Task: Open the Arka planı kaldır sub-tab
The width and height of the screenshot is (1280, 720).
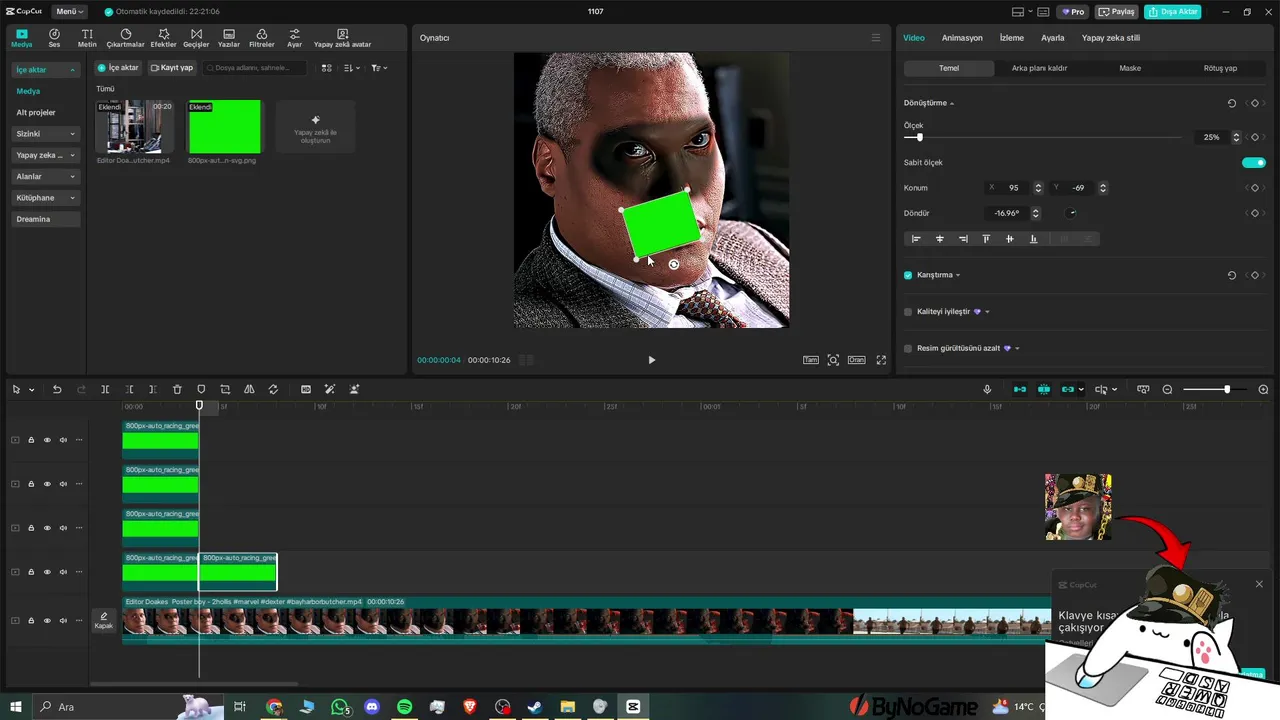Action: point(1039,68)
